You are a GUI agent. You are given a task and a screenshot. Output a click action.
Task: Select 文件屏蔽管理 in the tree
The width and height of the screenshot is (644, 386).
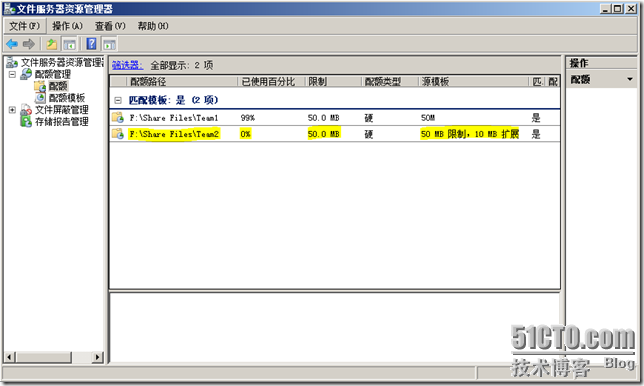[x=62, y=110]
